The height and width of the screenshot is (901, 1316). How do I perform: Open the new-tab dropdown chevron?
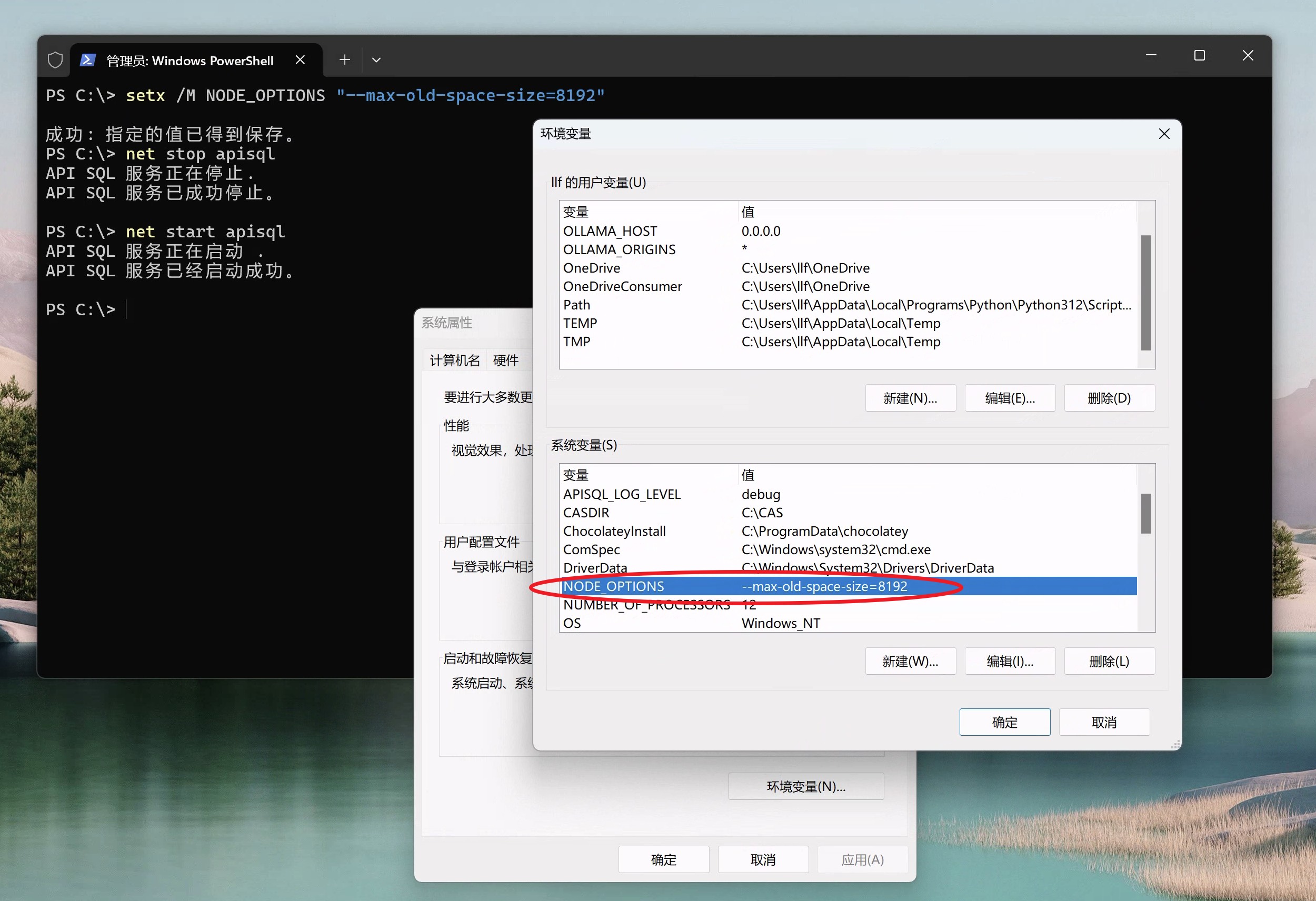click(376, 60)
